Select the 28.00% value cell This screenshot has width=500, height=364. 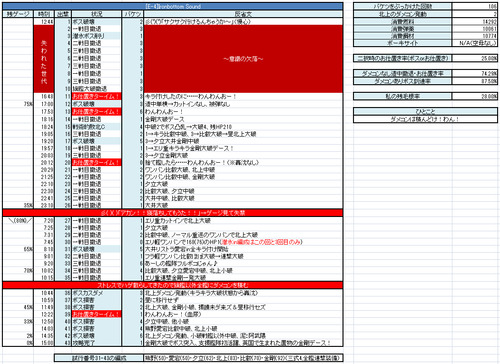(x=475, y=96)
